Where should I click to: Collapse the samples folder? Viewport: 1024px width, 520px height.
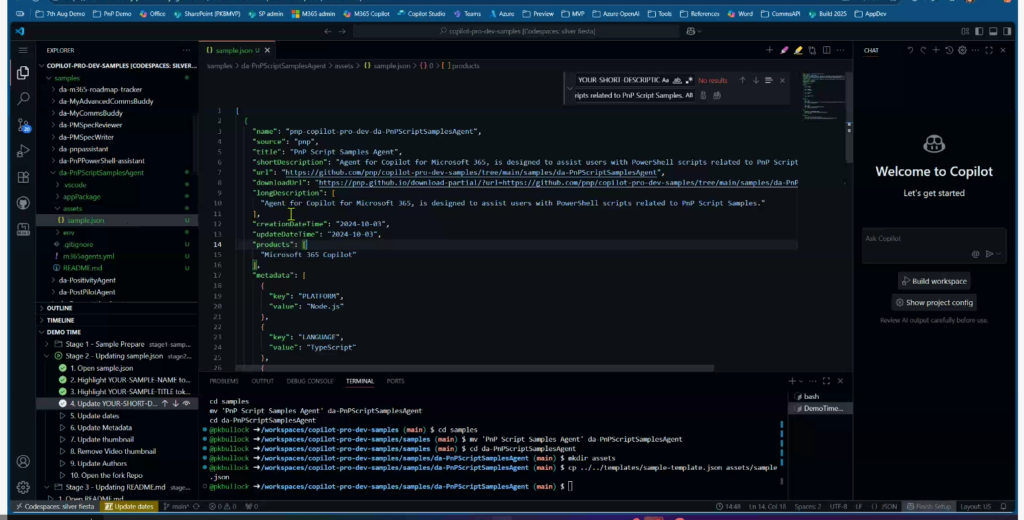[x=48, y=78]
